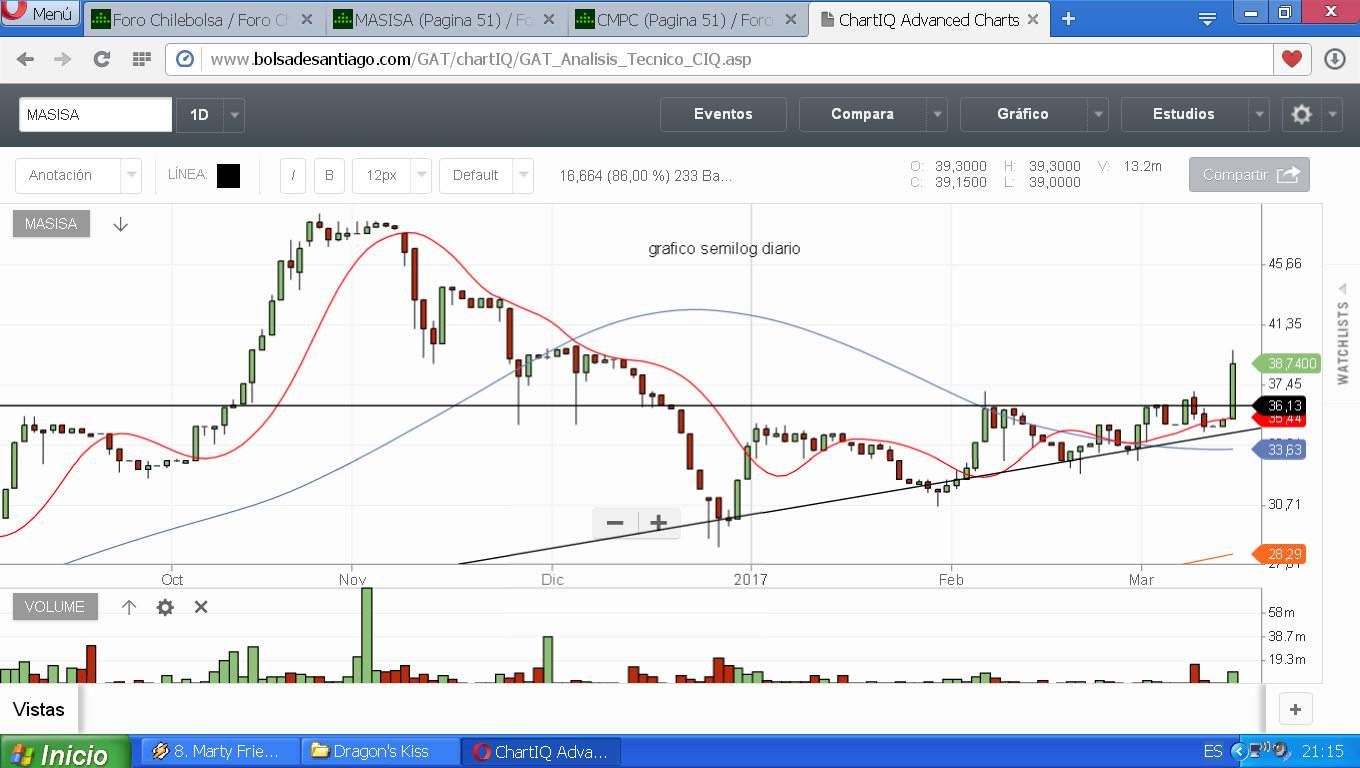Click the ES language indicator
1360x768 pixels.
coord(1213,751)
